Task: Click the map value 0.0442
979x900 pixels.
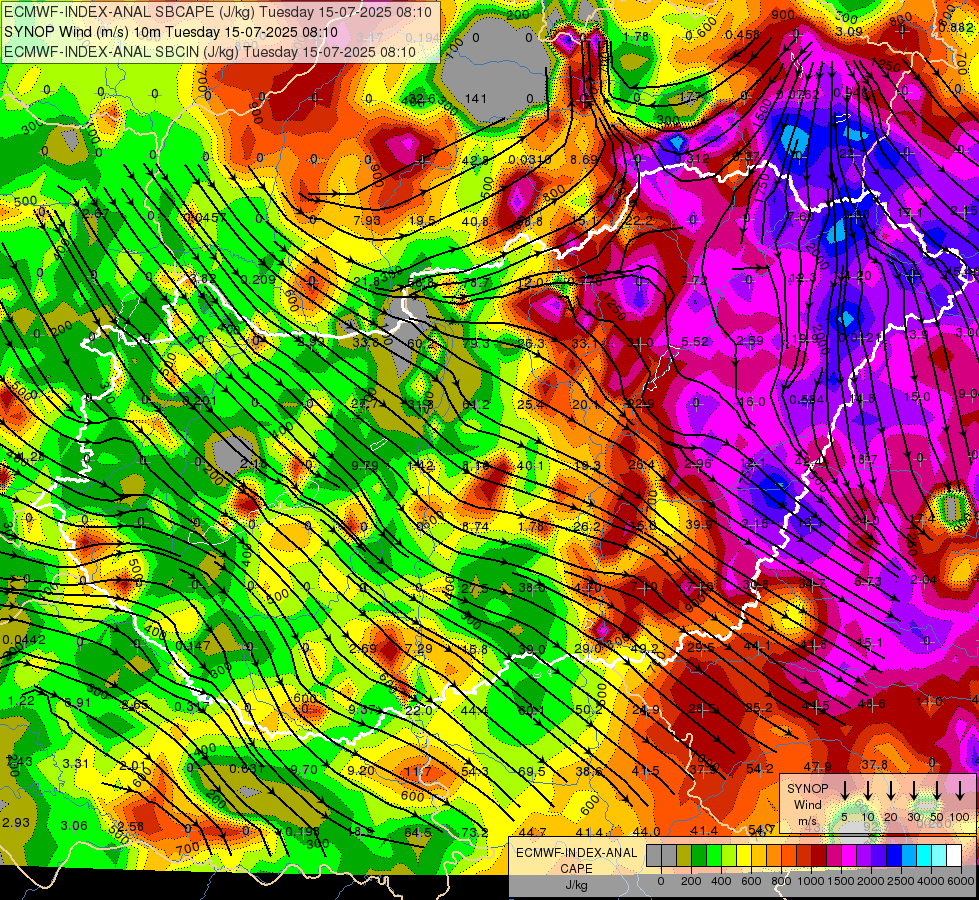Action: click(24, 640)
